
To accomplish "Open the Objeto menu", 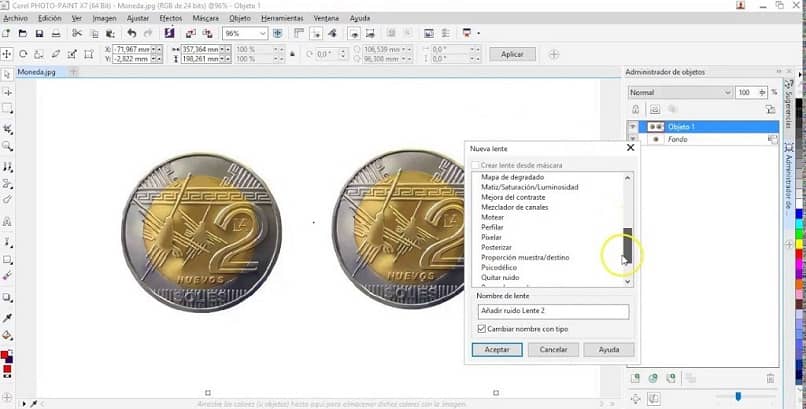I will pos(240,18).
